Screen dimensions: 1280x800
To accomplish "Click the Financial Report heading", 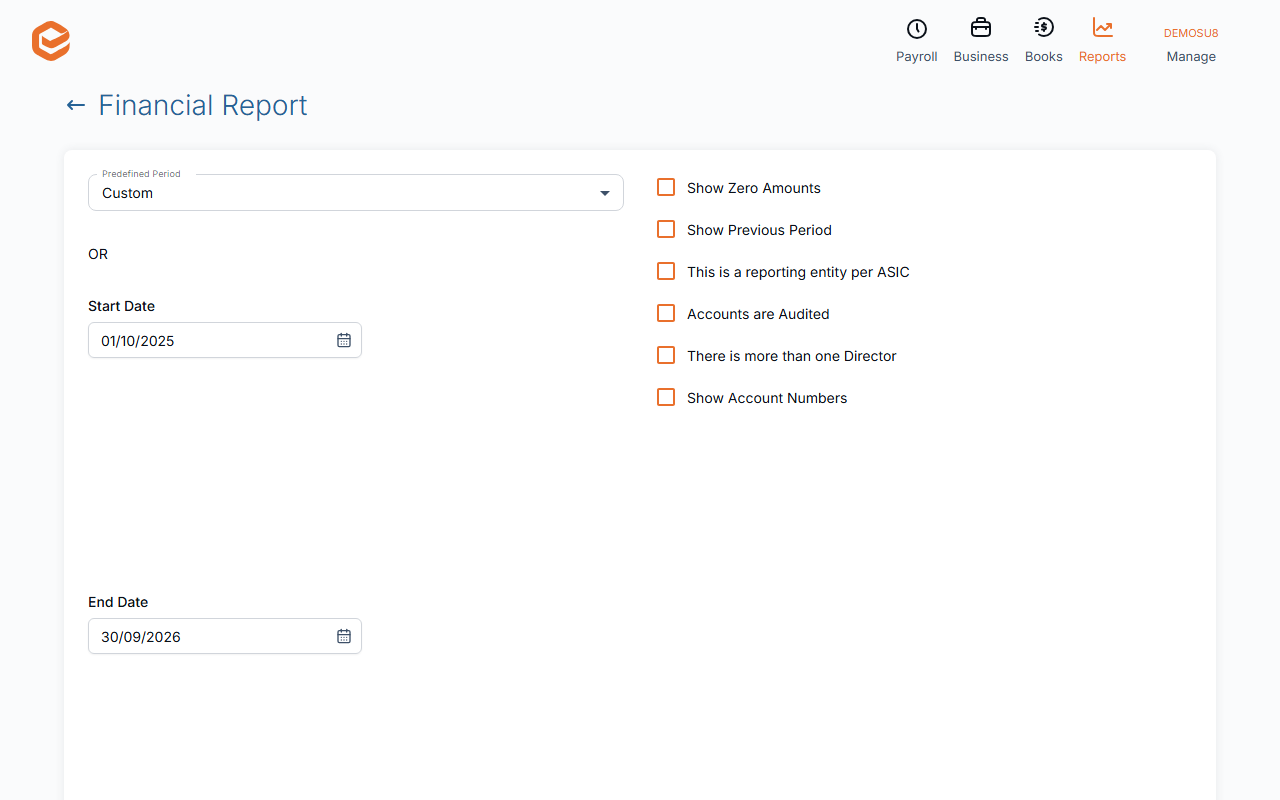I will point(203,105).
